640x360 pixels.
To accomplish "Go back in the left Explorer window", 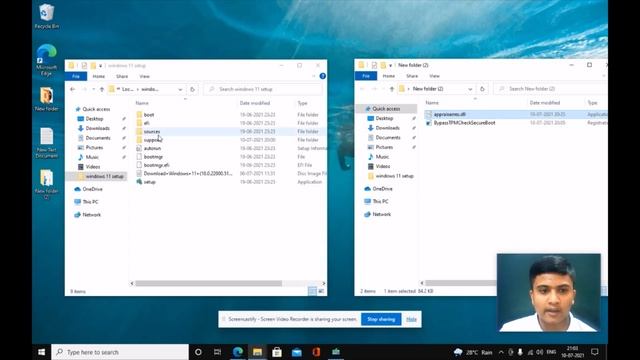I will [x=73, y=89].
